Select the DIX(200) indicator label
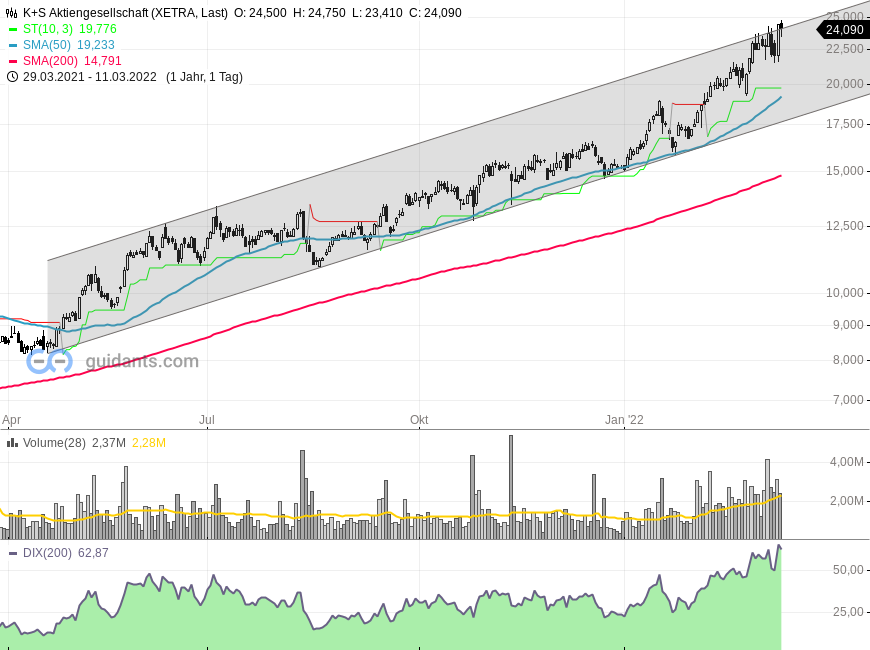 pos(47,553)
